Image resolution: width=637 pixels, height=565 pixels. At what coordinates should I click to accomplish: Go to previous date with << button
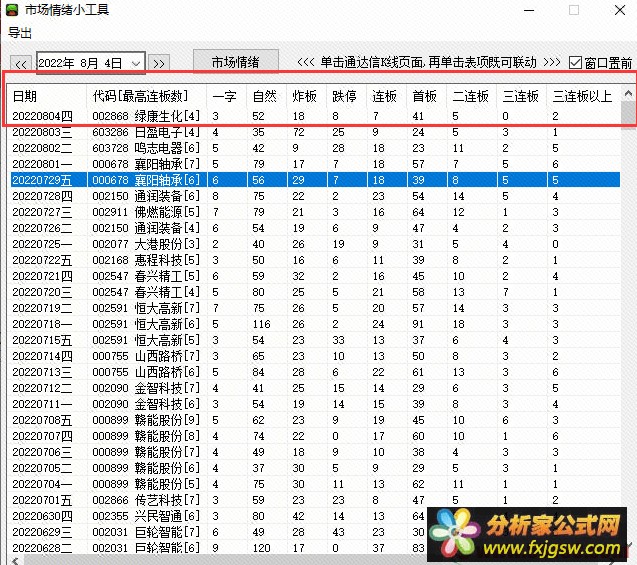(21, 64)
